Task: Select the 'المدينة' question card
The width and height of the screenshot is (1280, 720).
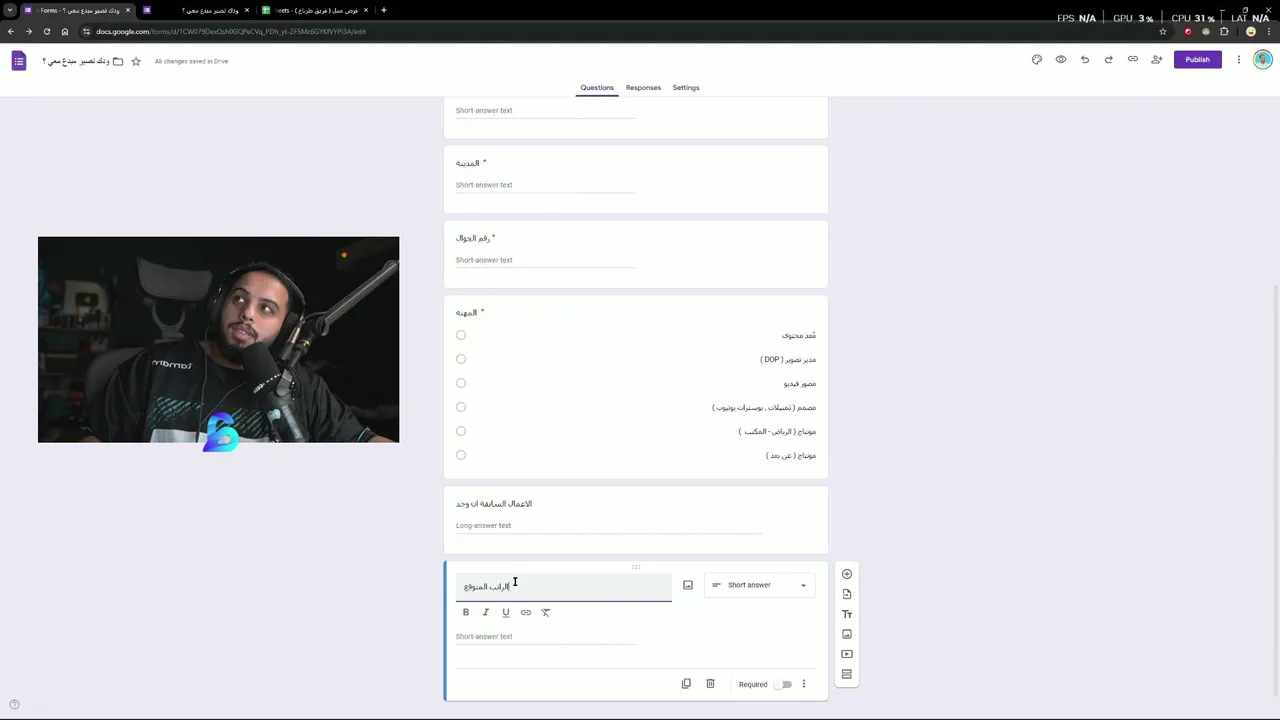Action: [636, 179]
